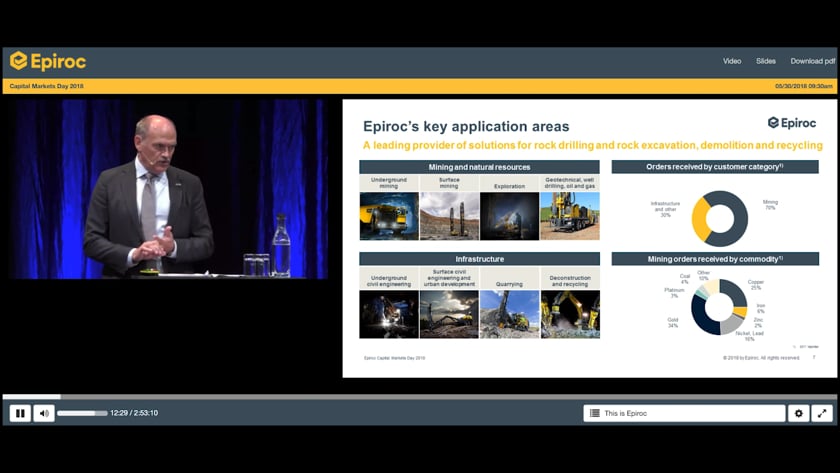Click the Underground mining photo on slide
This screenshot has width=840, height=473.
coord(389,216)
